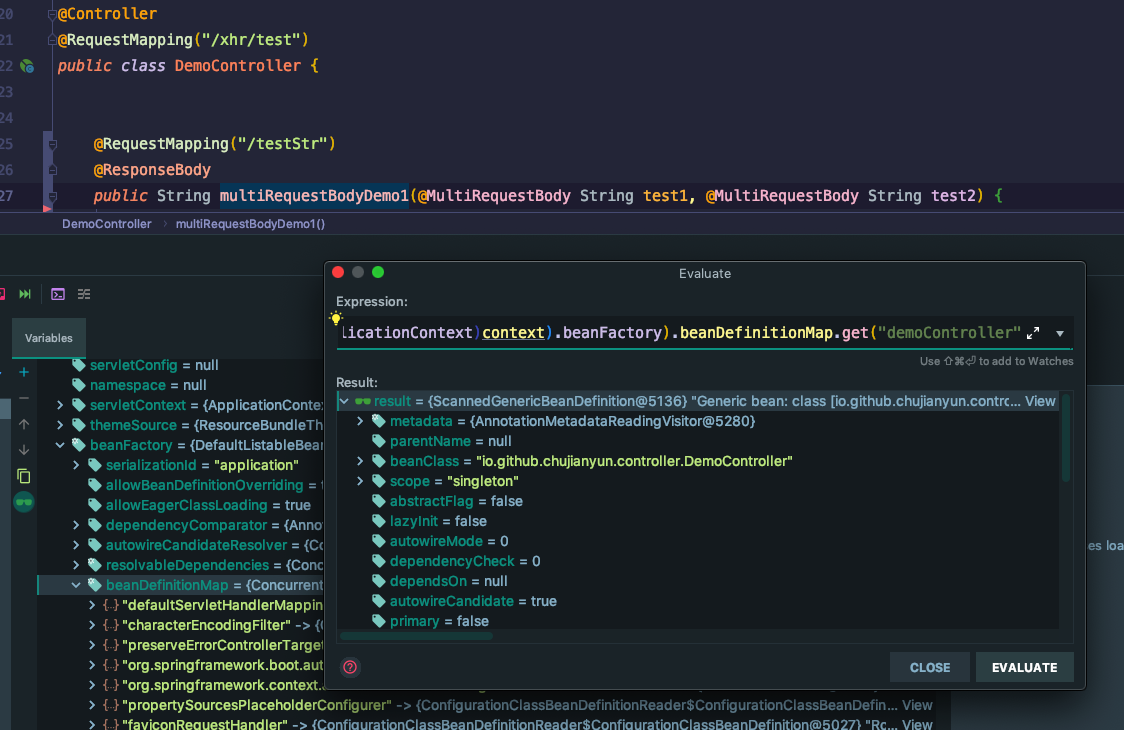
Task: Select the Variables tab
Action: (49, 338)
